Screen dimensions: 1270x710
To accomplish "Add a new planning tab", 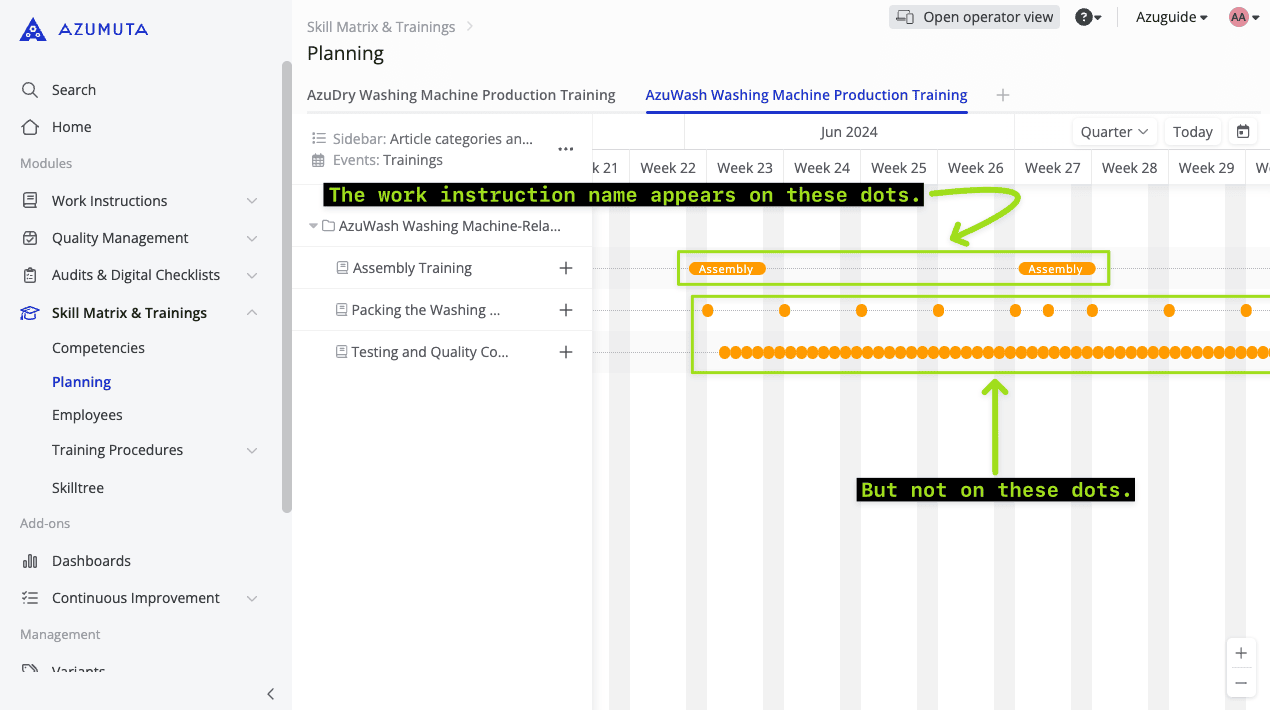I will [x=1003, y=95].
